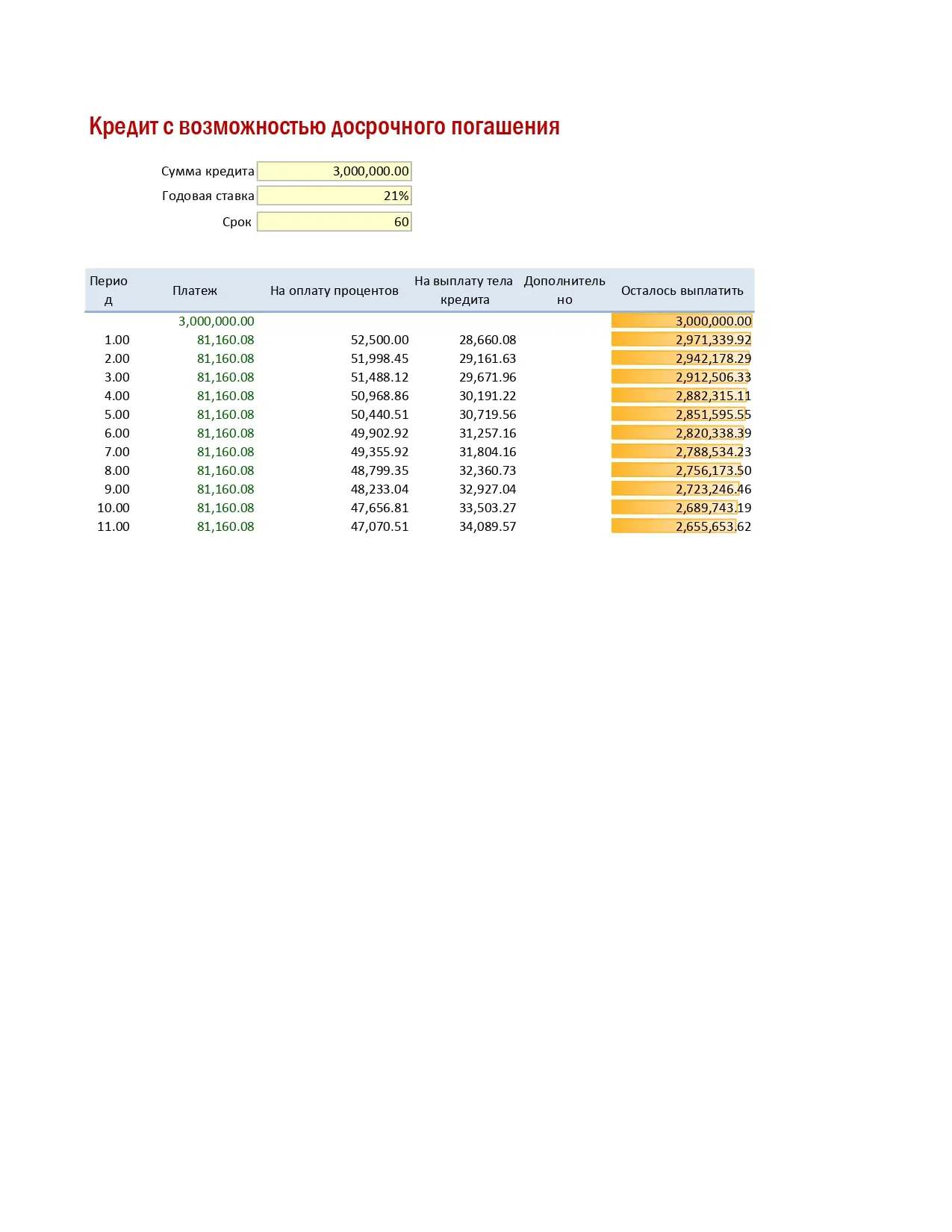952x1232 pixels.
Task: Click the balance cell 2,851,595.55
Action: tap(682, 414)
